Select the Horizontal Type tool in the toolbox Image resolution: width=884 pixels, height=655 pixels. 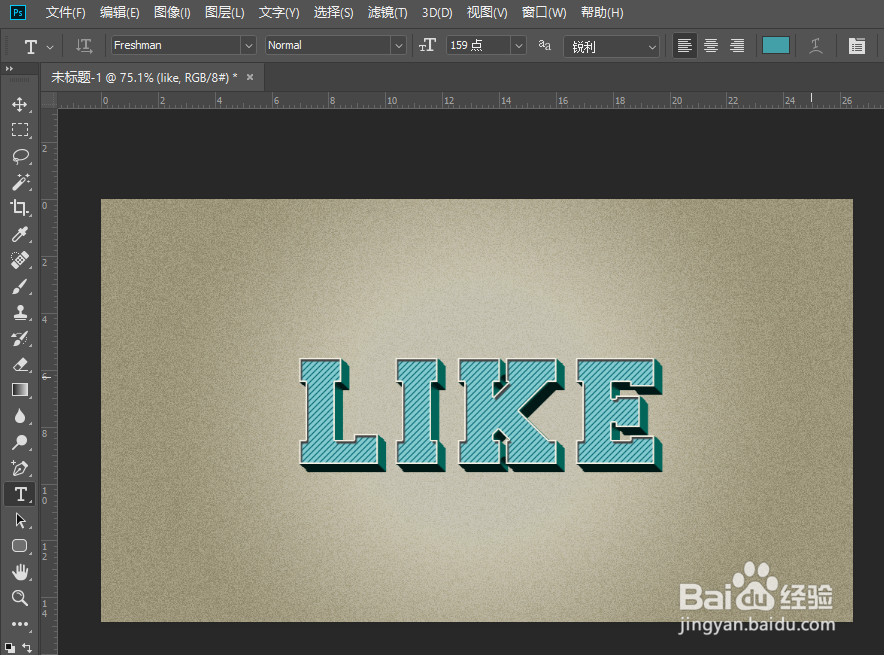(20, 494)
